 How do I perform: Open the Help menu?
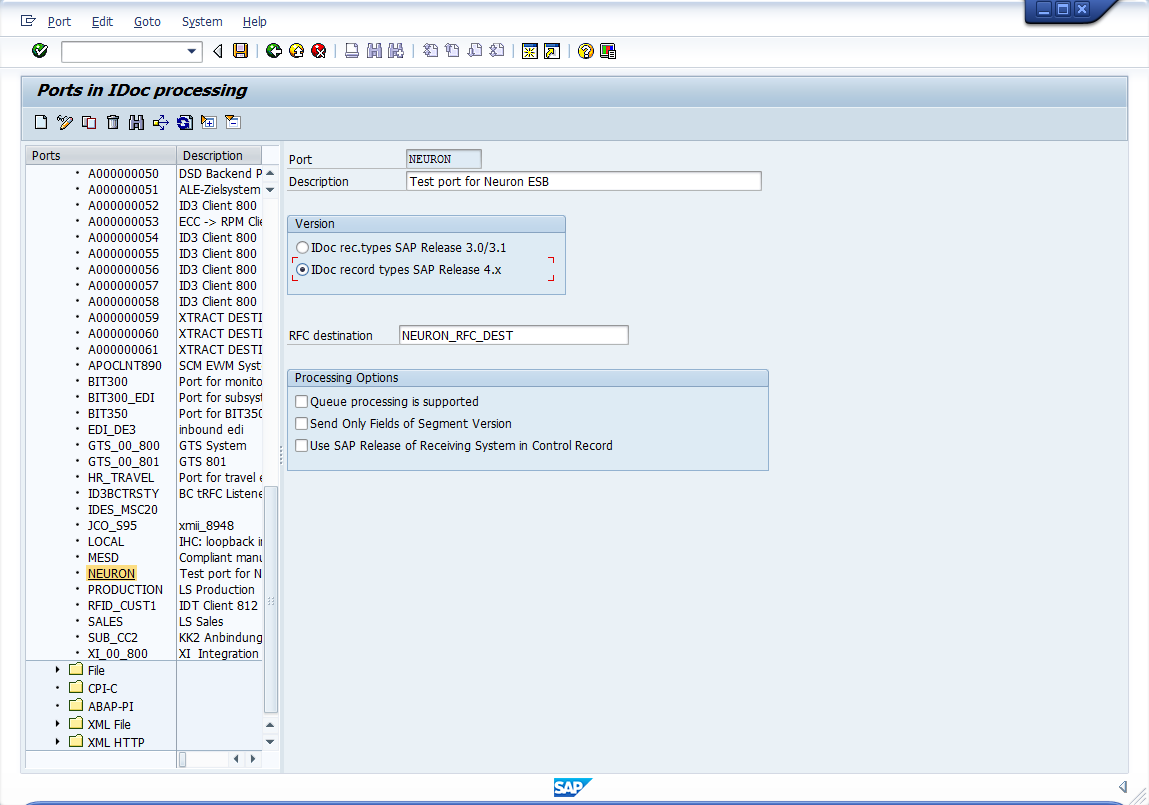[254, 22]
